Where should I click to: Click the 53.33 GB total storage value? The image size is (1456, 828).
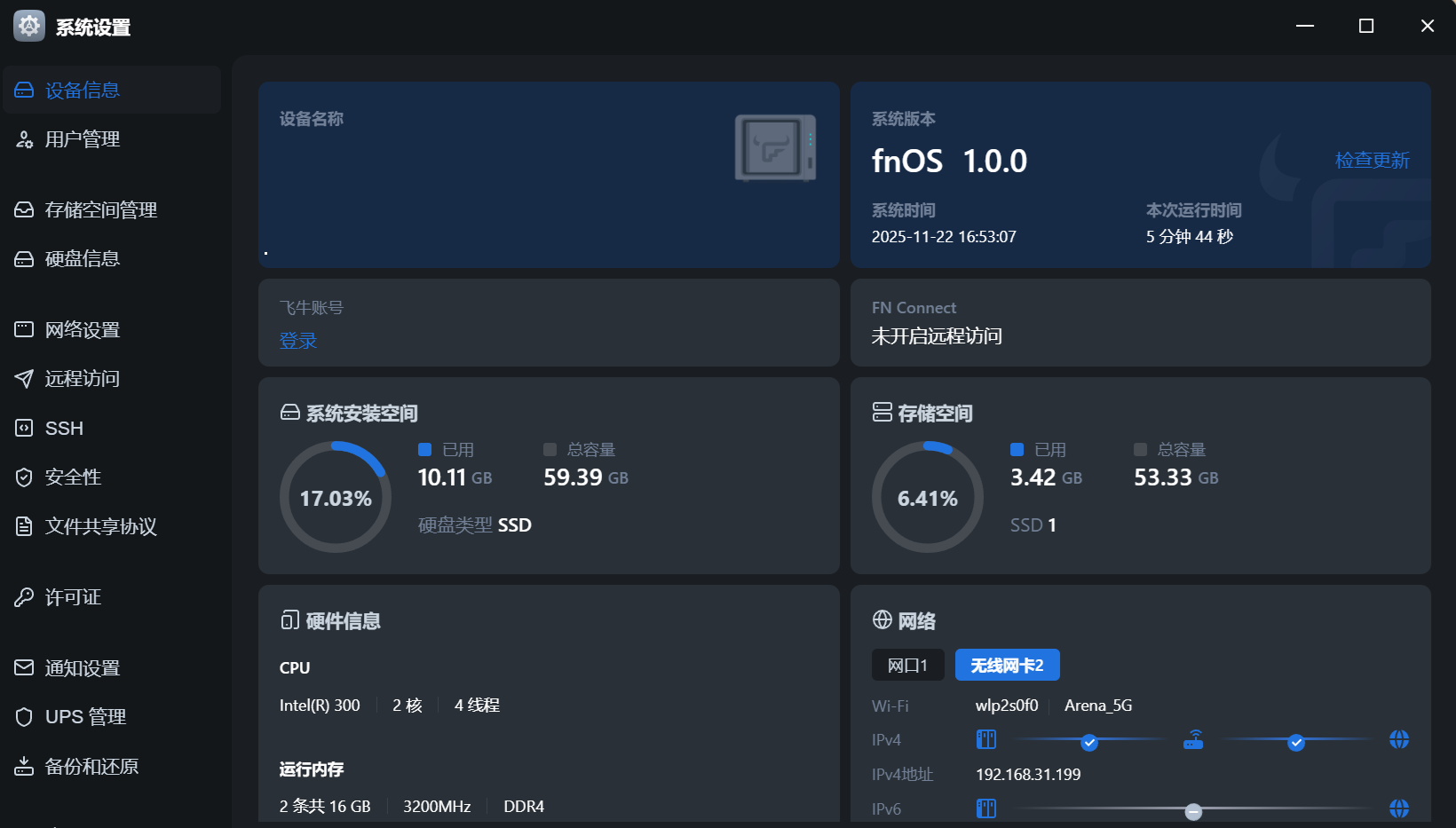(1176, 477)
